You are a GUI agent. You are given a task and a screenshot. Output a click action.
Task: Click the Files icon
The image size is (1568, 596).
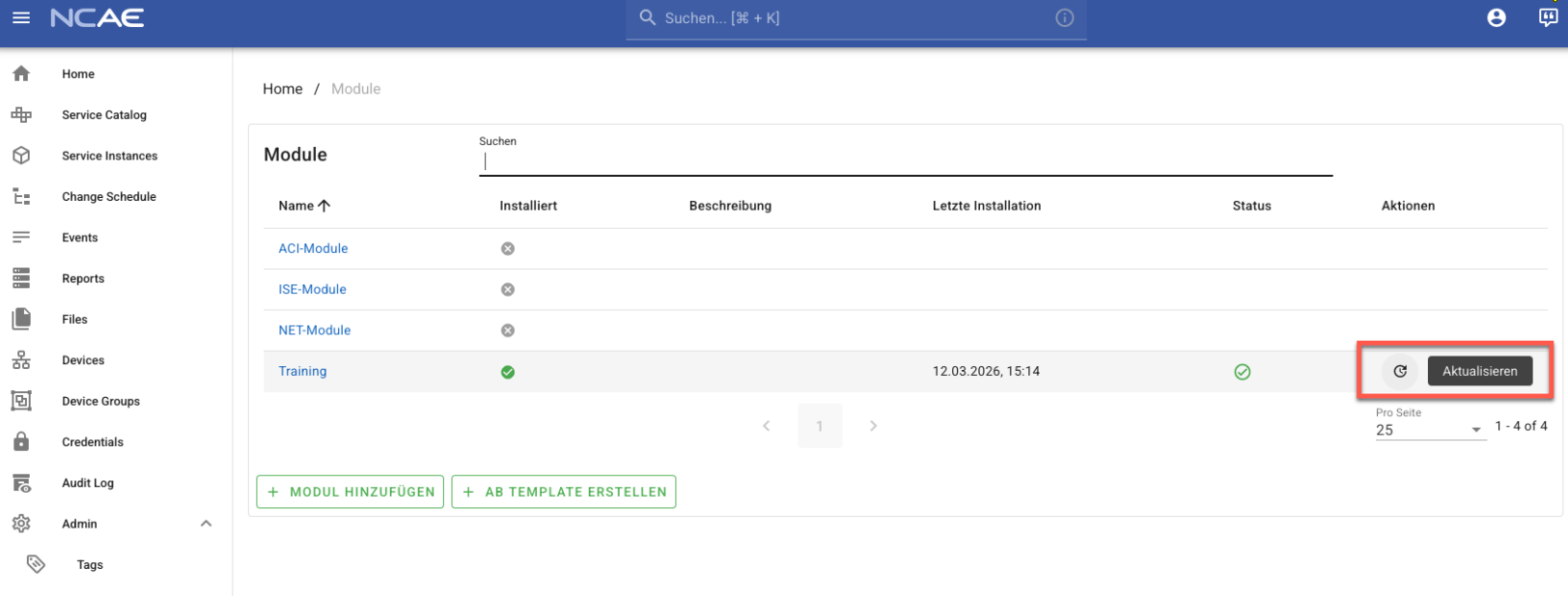click(x=21, y=319)
